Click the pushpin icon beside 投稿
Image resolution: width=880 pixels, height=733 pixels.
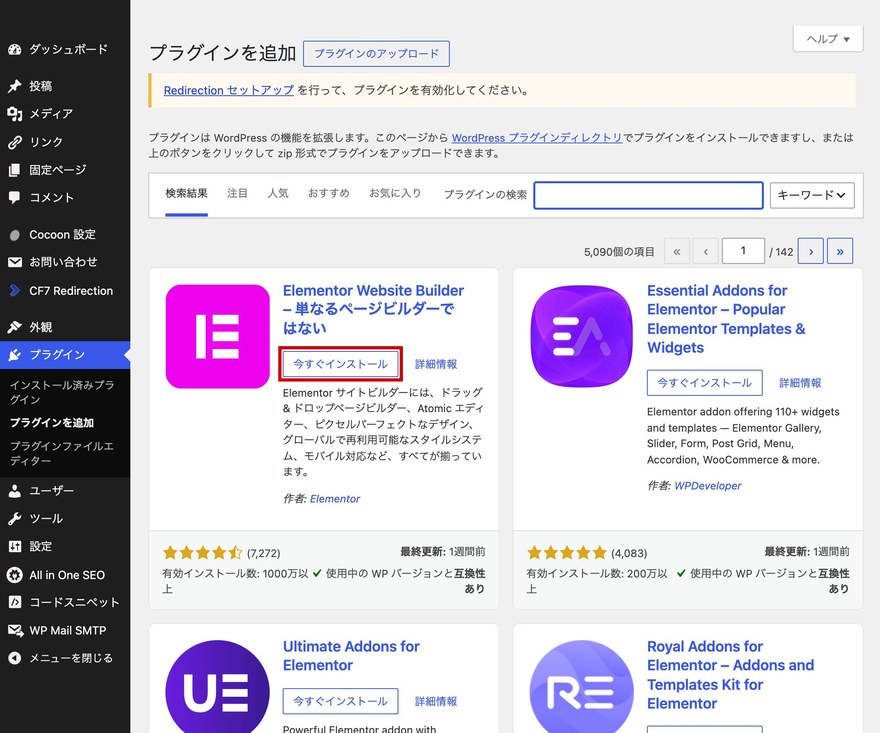pyautogui.click(x=15, y=86)
